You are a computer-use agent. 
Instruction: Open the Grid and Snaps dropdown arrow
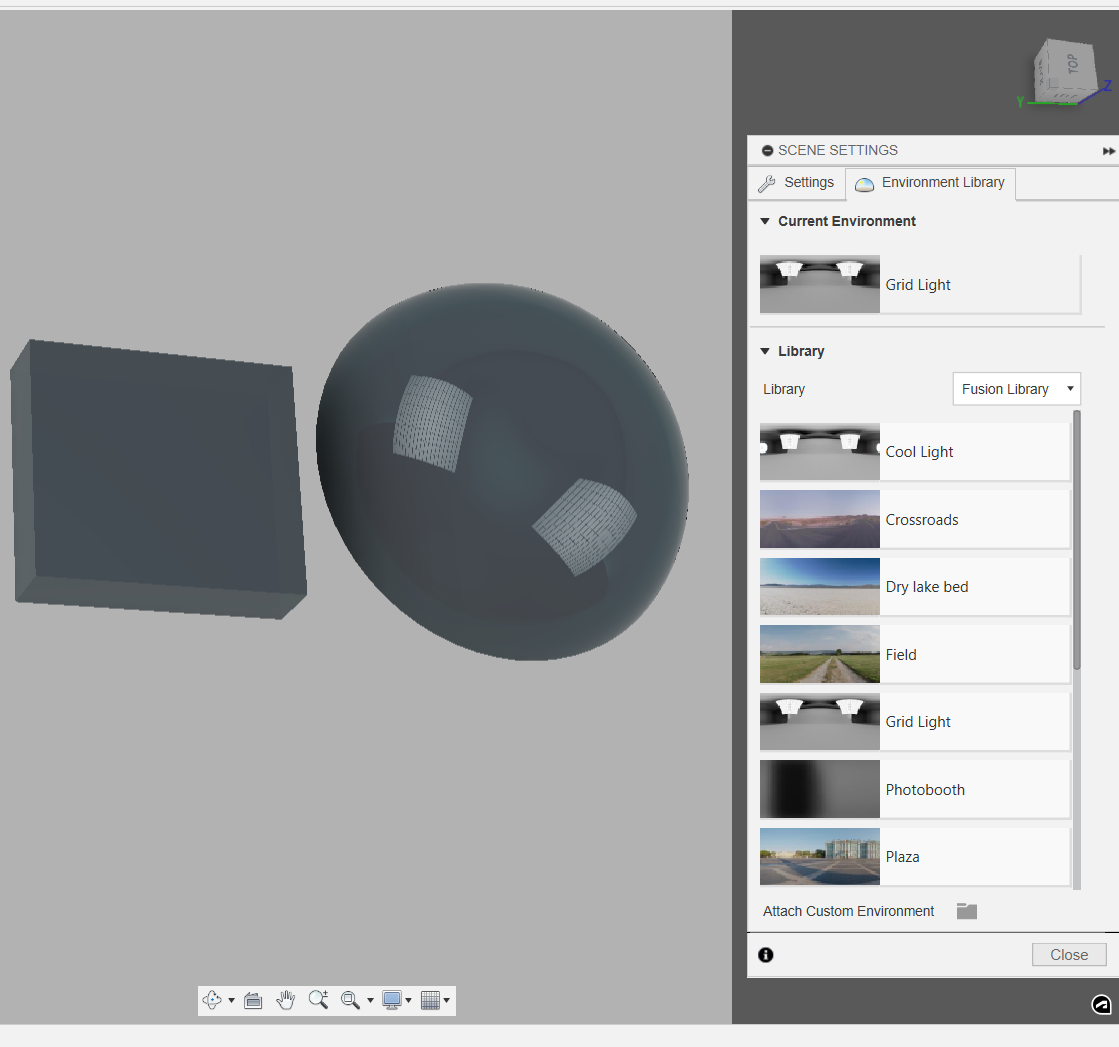[448, 1000]
